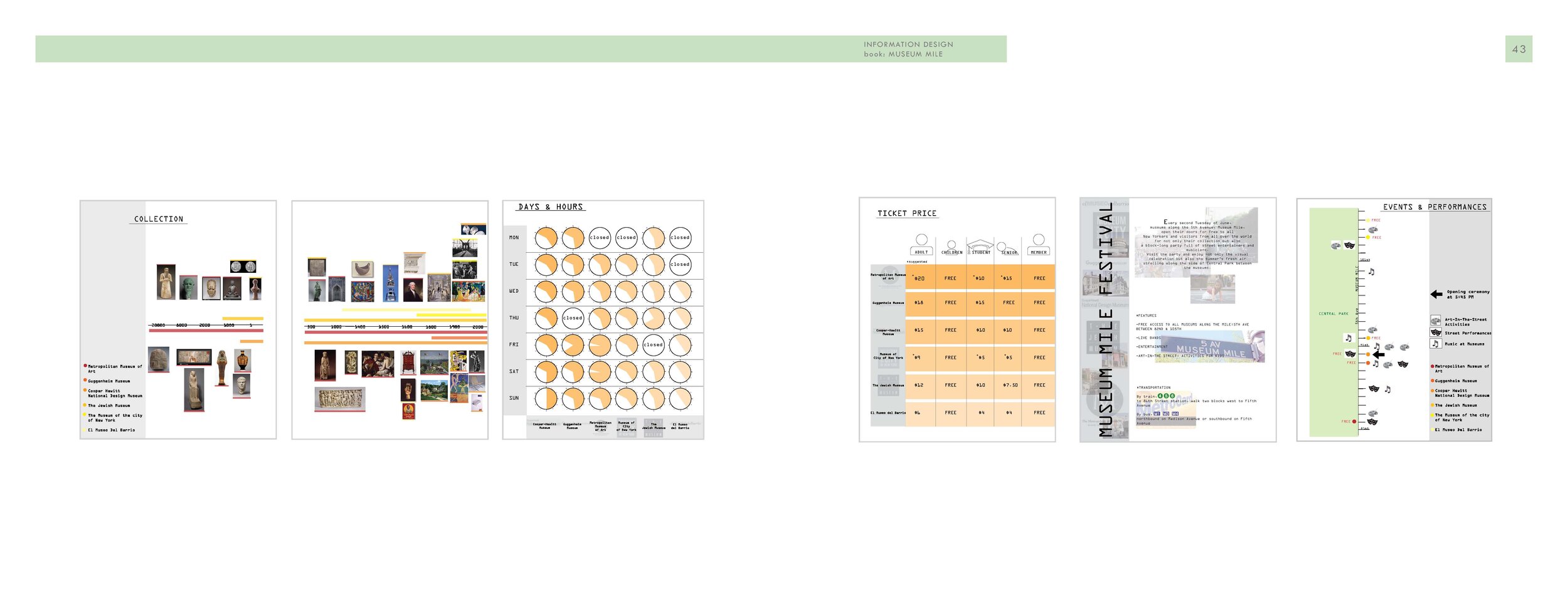Click the ancient coins thumbnail in Collection
The width and height of the screenshot is (1568, 604).
click(243, 267)
